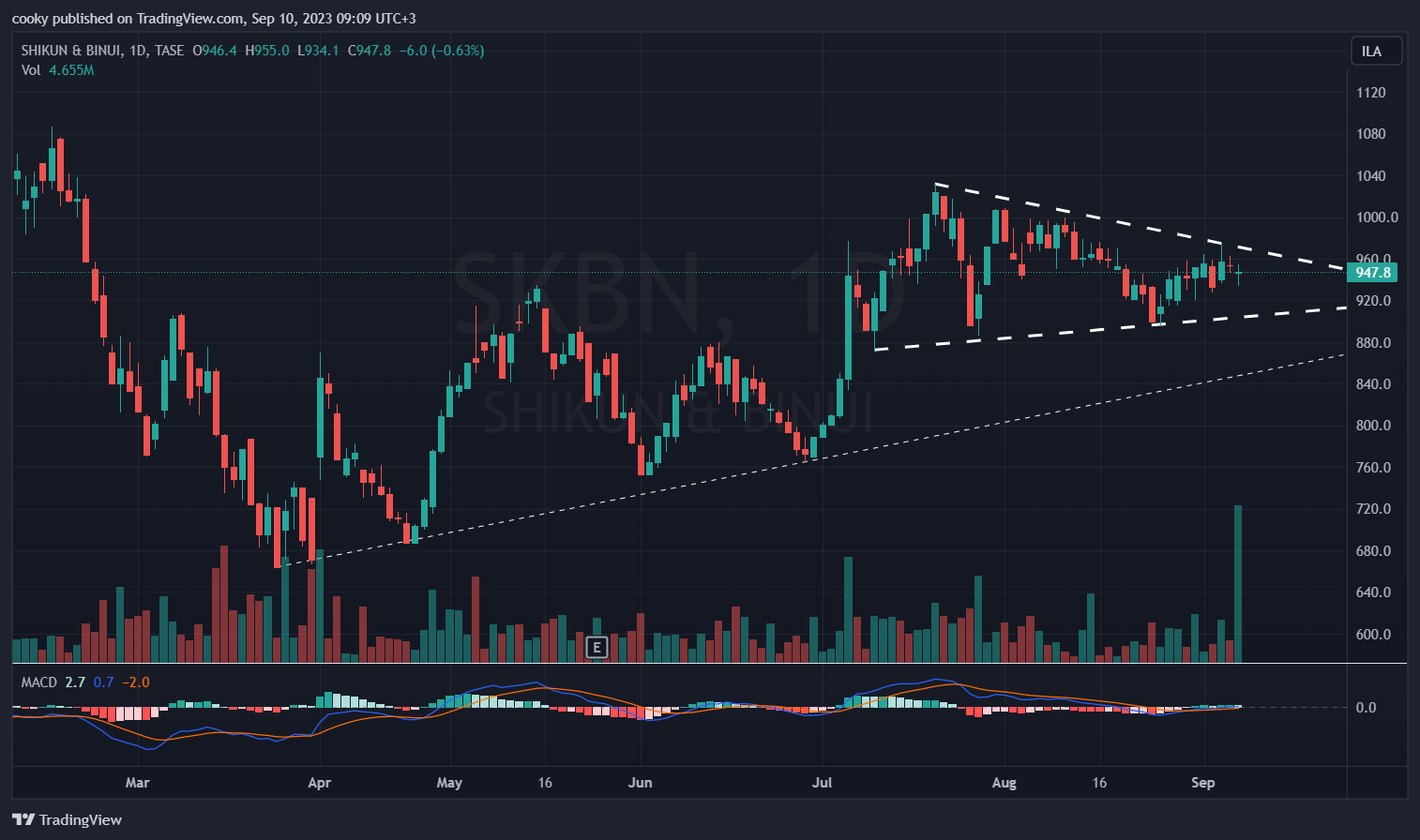Click the 1000.0 price axis label
This screenshot has height=840, width=1420.
[1377, 217]
